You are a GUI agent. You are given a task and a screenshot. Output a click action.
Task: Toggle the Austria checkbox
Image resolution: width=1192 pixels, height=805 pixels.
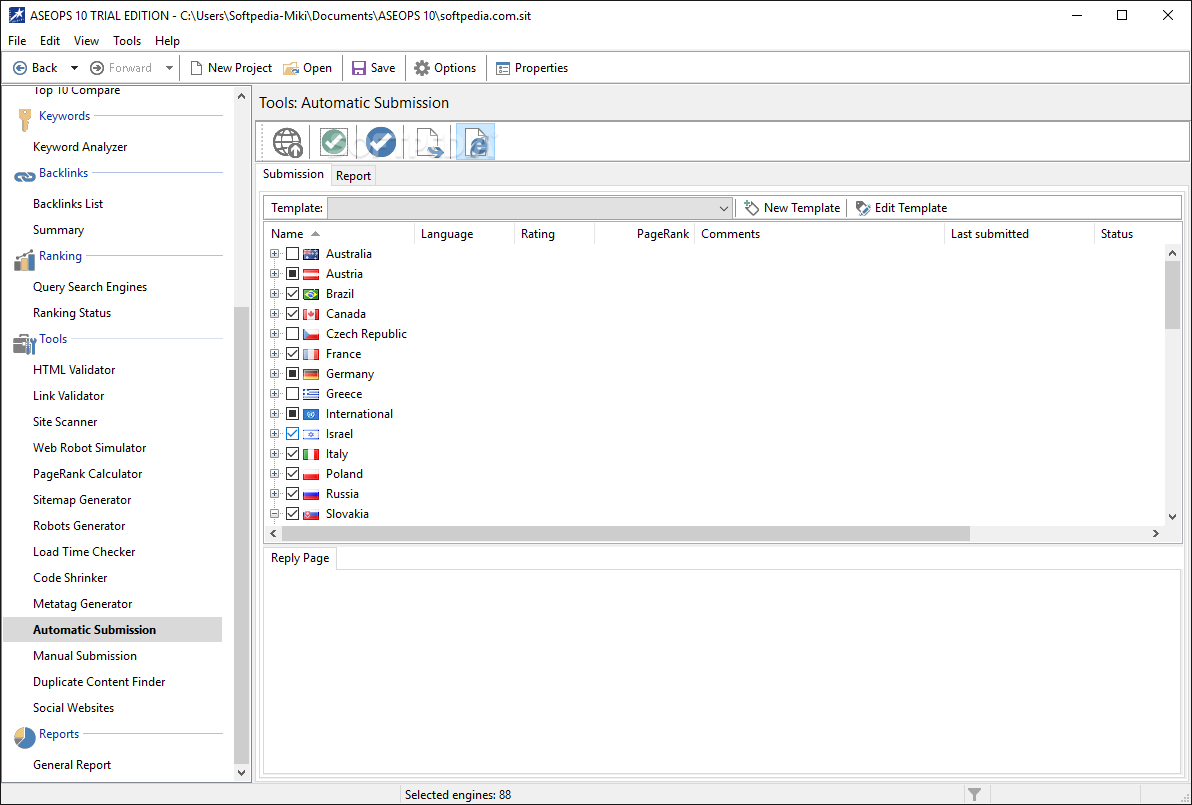pos(293,274)
